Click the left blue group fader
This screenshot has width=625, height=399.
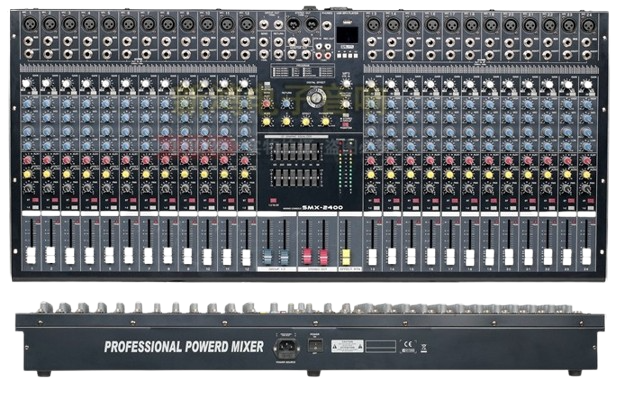tap(267, 257)
